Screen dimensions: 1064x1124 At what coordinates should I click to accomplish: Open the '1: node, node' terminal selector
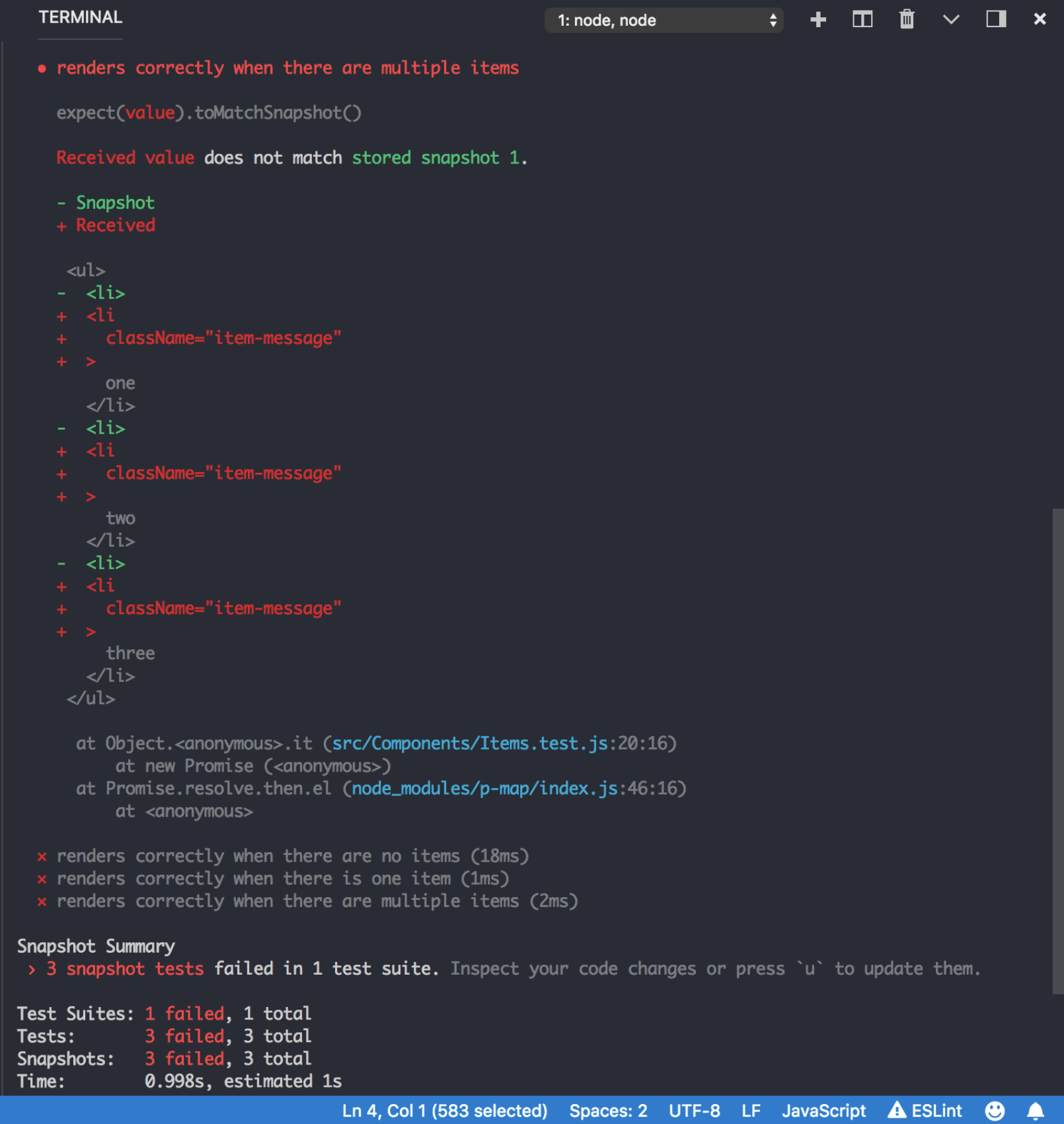point(664,20)
